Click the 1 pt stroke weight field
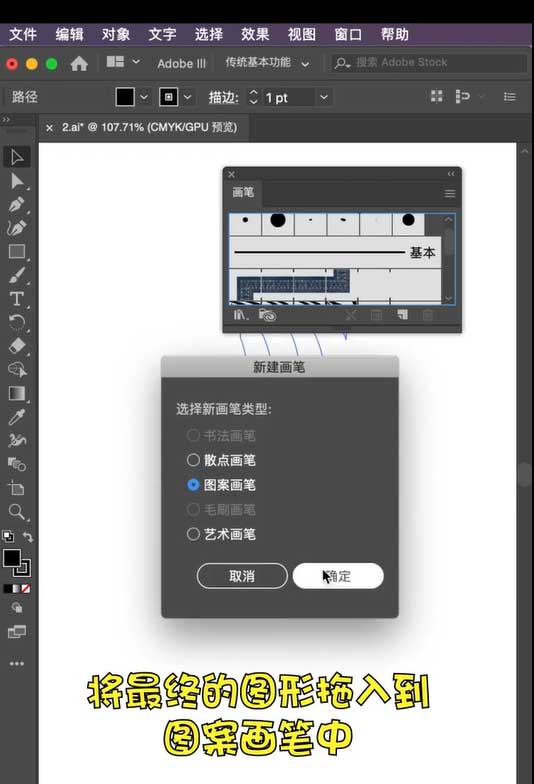This screenshot has width=534, height=784. point(289,98)
